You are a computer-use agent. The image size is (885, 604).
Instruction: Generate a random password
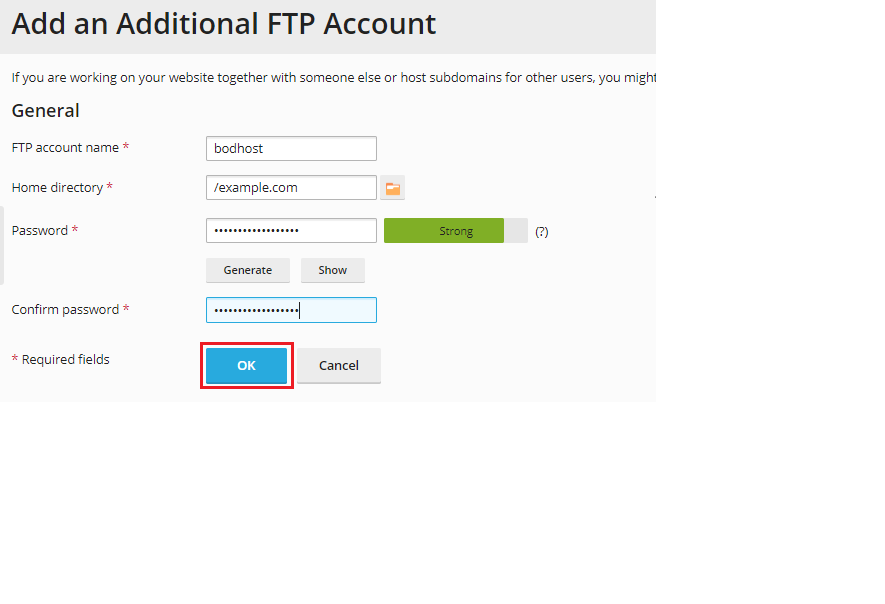(x=248, y=270)
